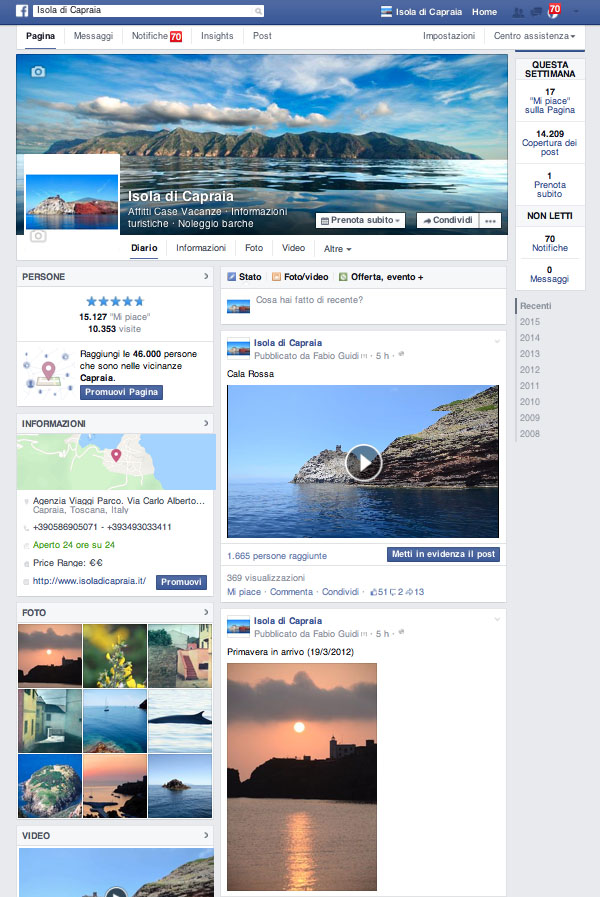Play the Cala Rossa video
This screenshot has height=897, width=600.
[x=363, y=462]
